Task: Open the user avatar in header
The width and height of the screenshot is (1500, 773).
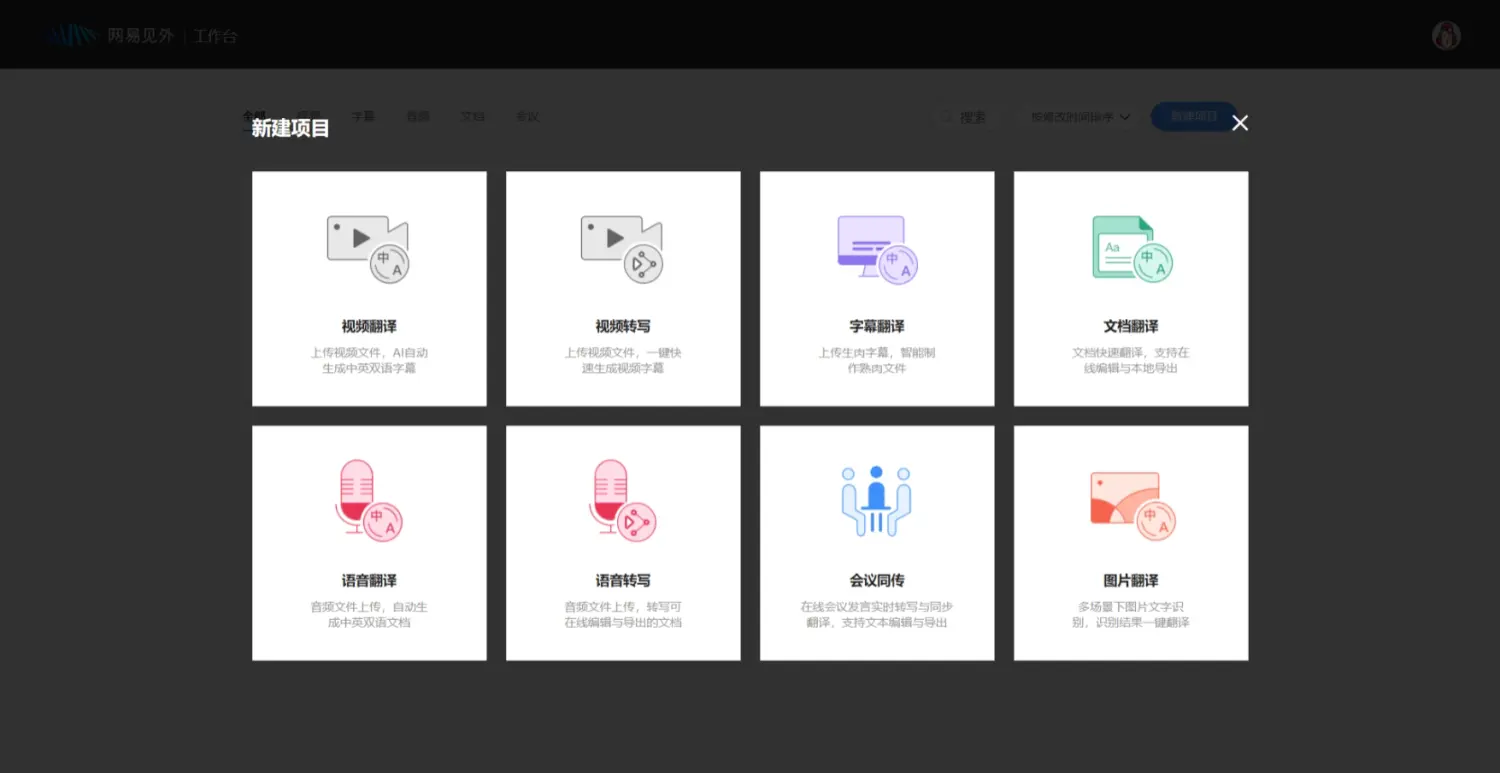Action: (1446, 36)
